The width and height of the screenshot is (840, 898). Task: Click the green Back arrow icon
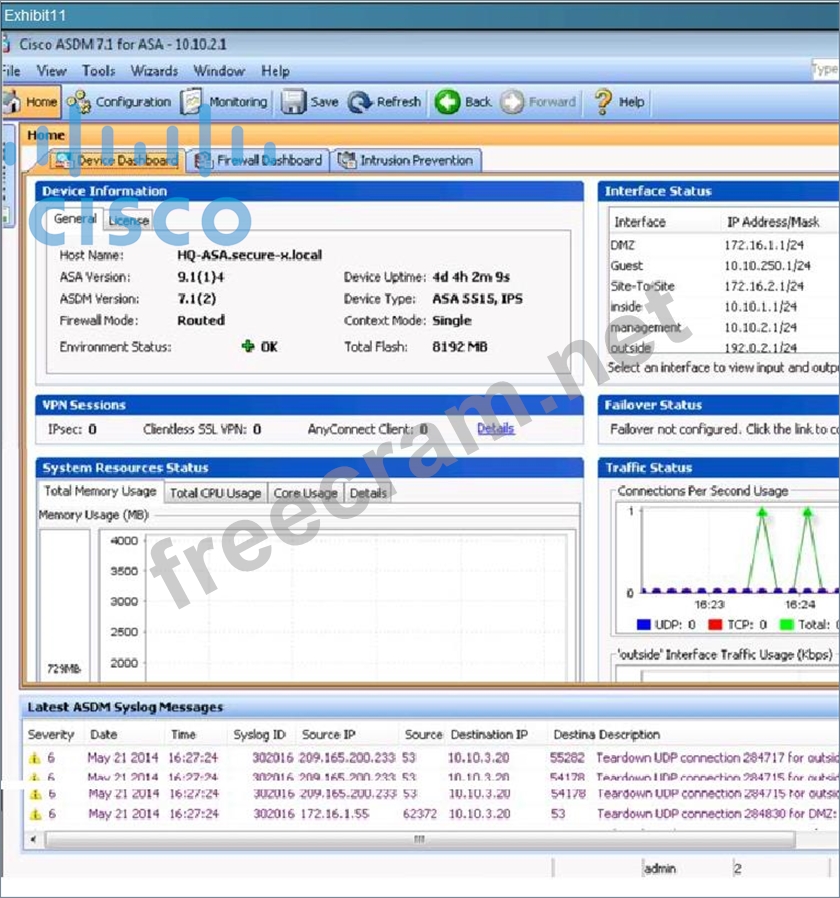447,102
